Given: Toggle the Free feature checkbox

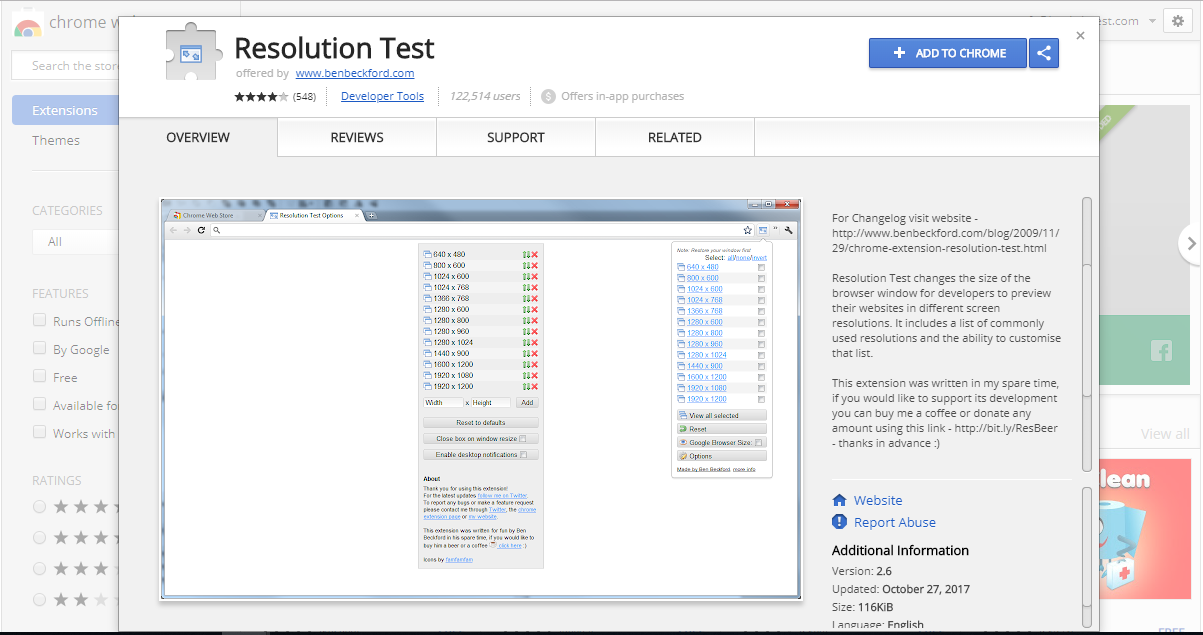Looking at the screenshot, I should 40,376.
